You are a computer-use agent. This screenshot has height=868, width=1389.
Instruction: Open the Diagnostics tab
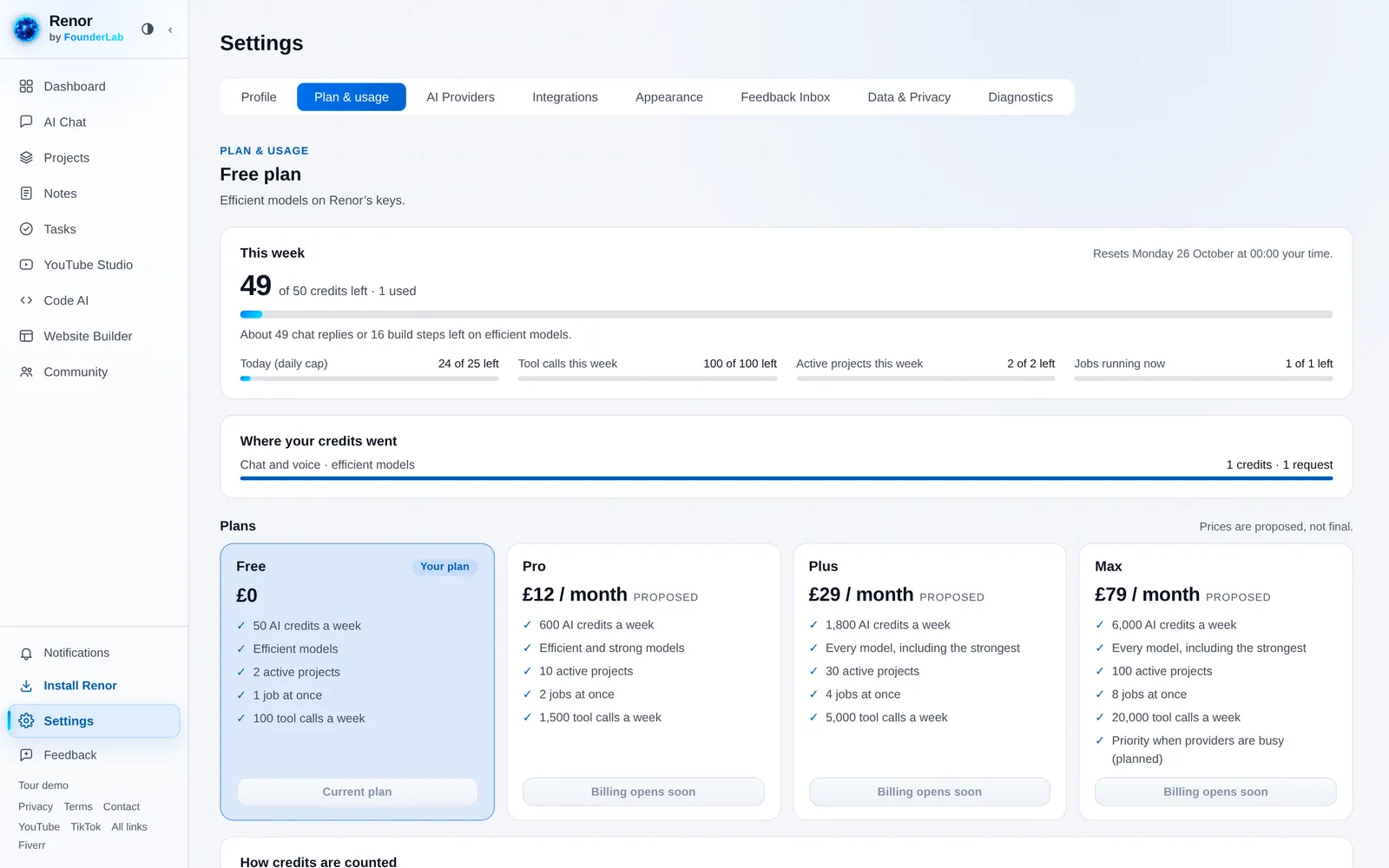pos(1020,97)
